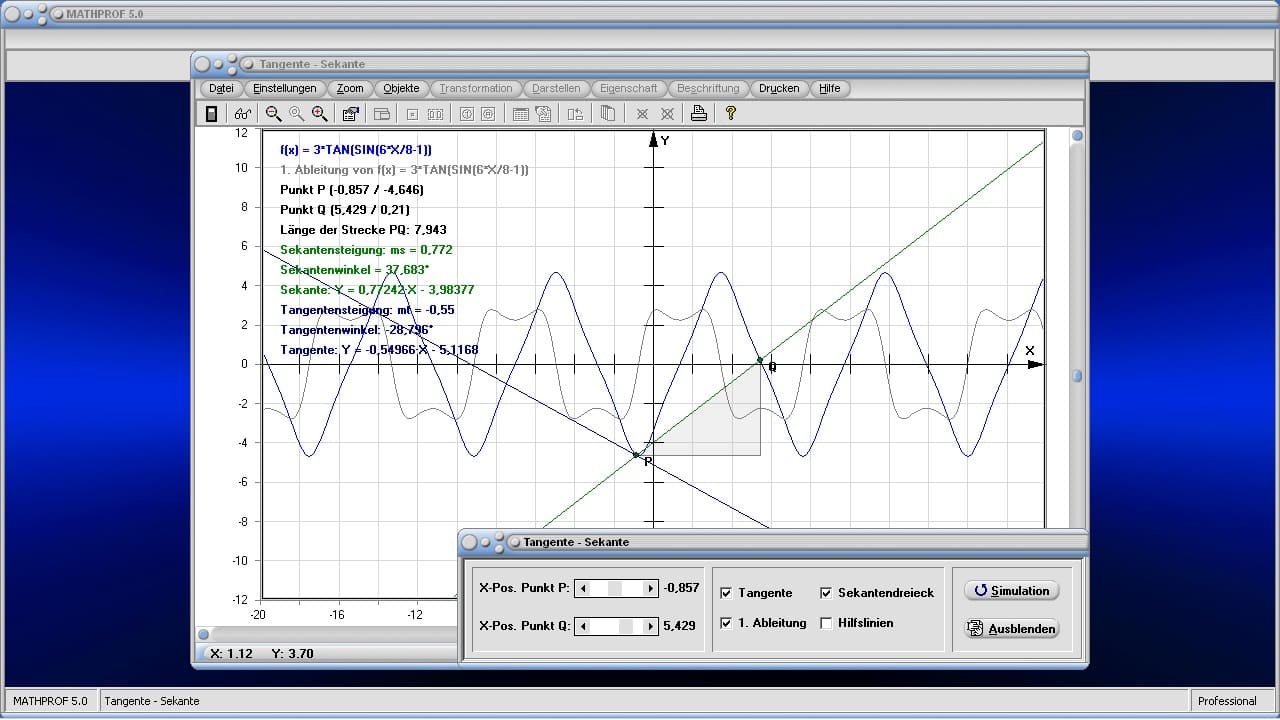Click the plain magnifier reset zoom icon
Screen dimensions: 1280x720
point(296,114)
